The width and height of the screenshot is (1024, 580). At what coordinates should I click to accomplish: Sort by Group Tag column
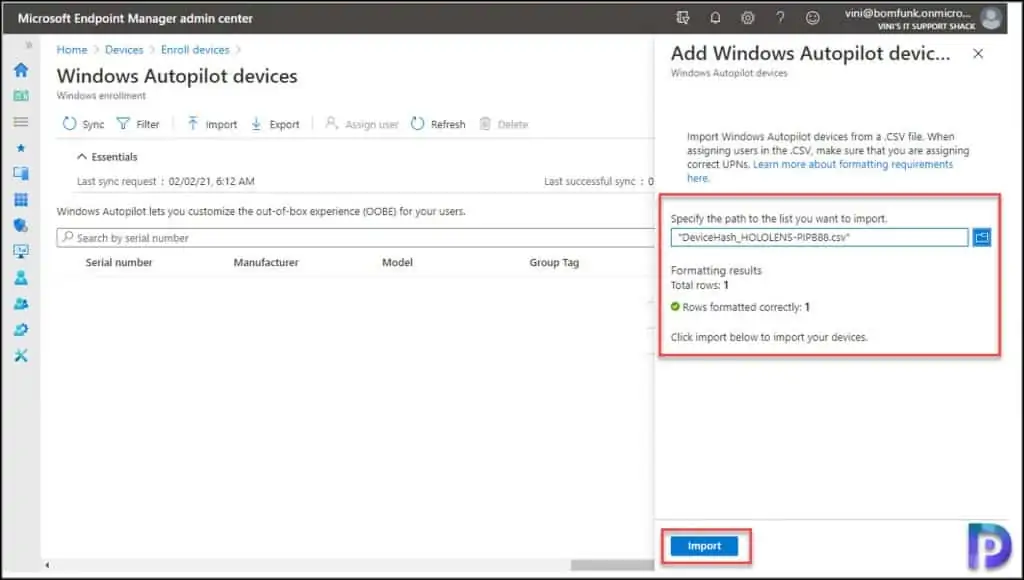pyautogui.click(x=554, y=263)
